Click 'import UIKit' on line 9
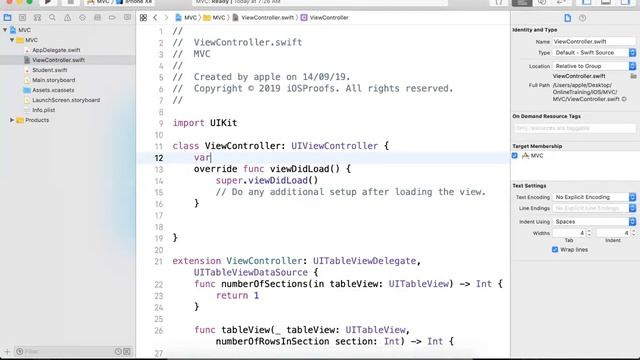 coord(205,123)
